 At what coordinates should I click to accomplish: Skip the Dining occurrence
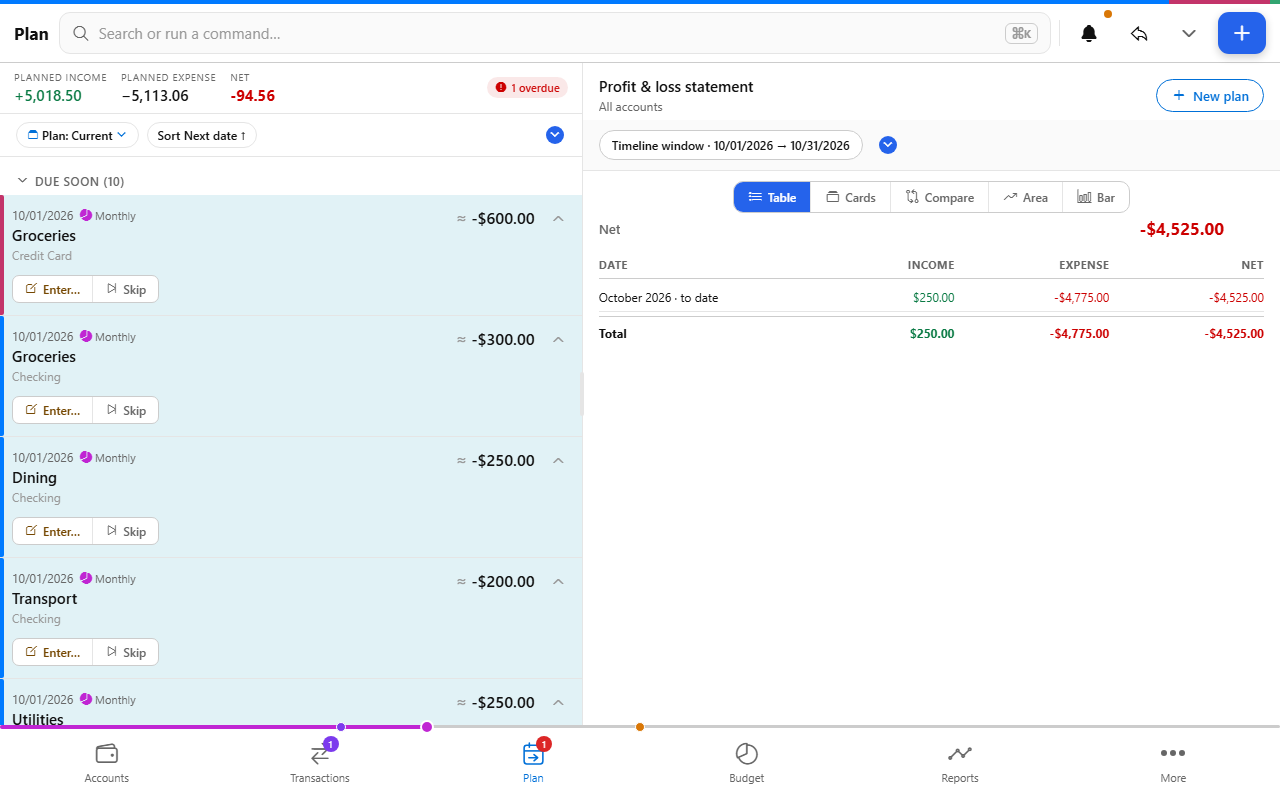point(126,531)
